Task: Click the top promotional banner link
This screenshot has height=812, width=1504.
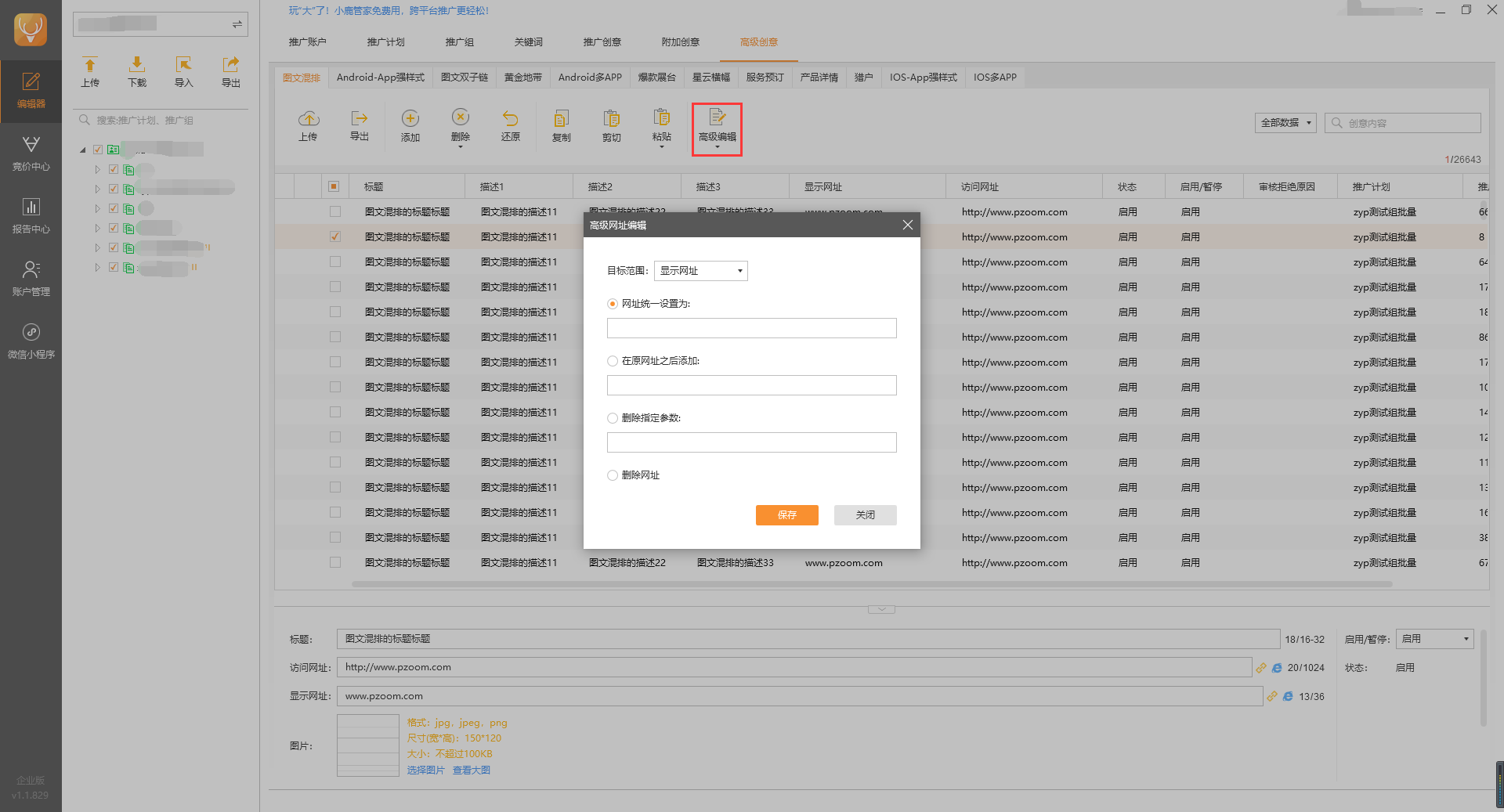Action: (x=389, y=11)
